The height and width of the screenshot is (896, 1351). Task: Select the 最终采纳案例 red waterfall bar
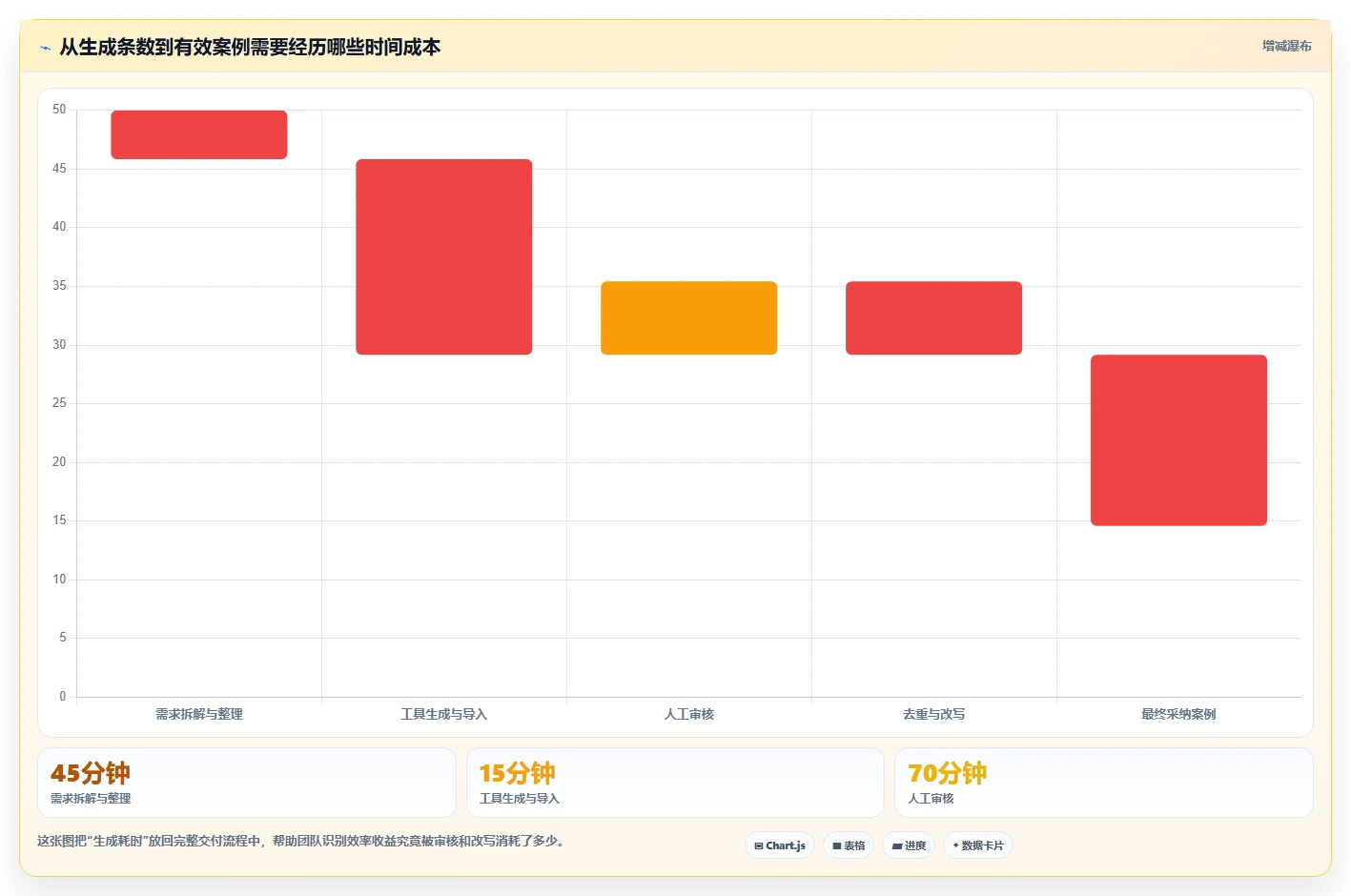(1179, 440)
